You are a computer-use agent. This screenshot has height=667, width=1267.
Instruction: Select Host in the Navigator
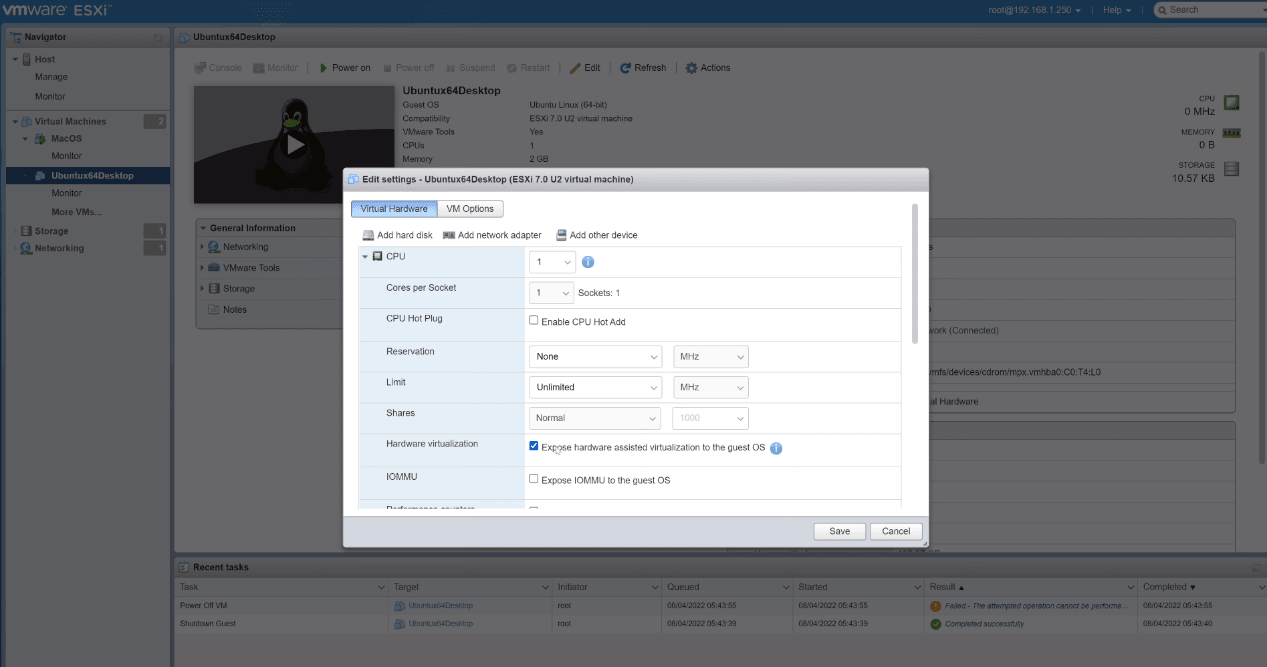[45, 59]
